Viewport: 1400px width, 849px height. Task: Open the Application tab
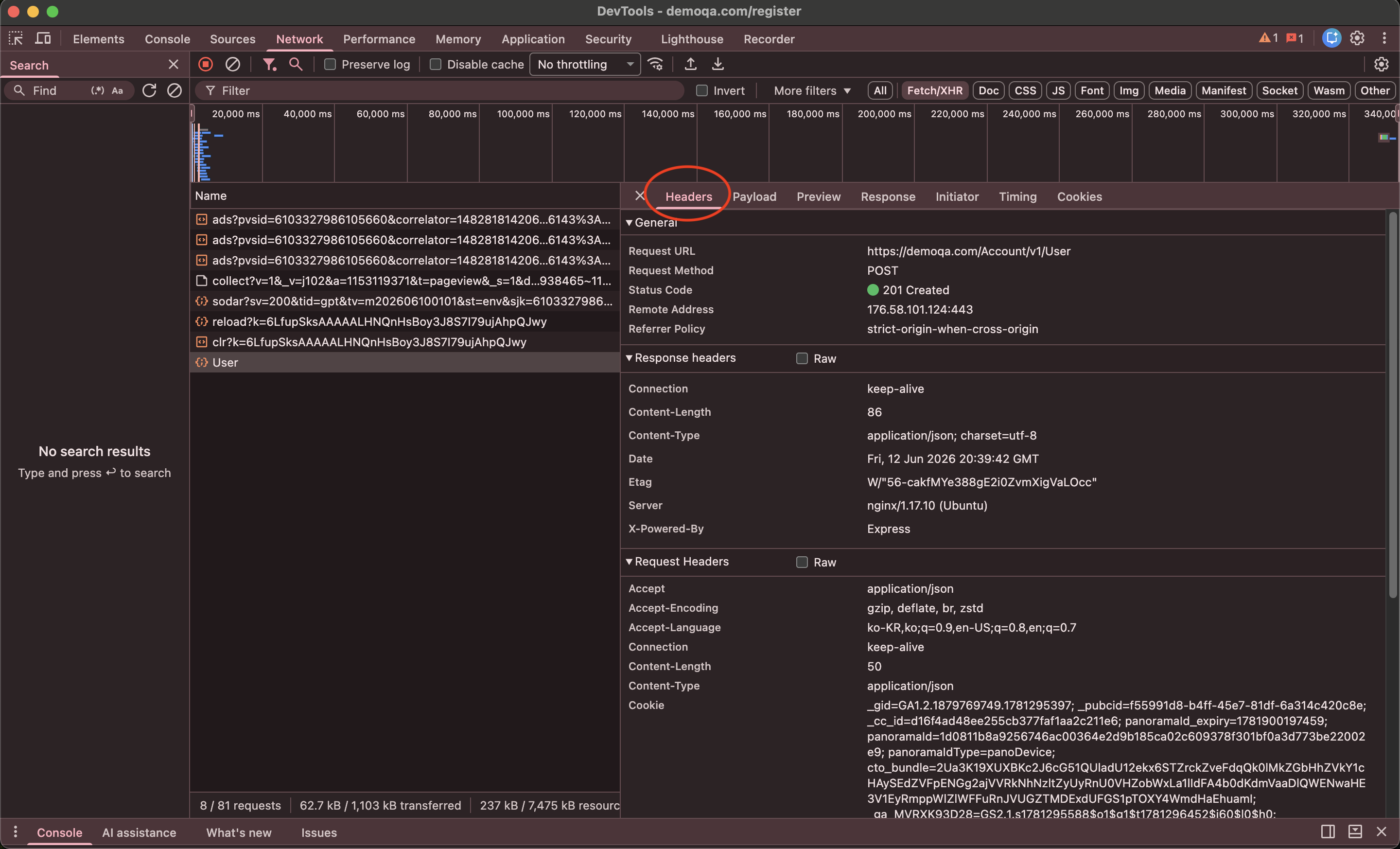click(x=533, y=38)
